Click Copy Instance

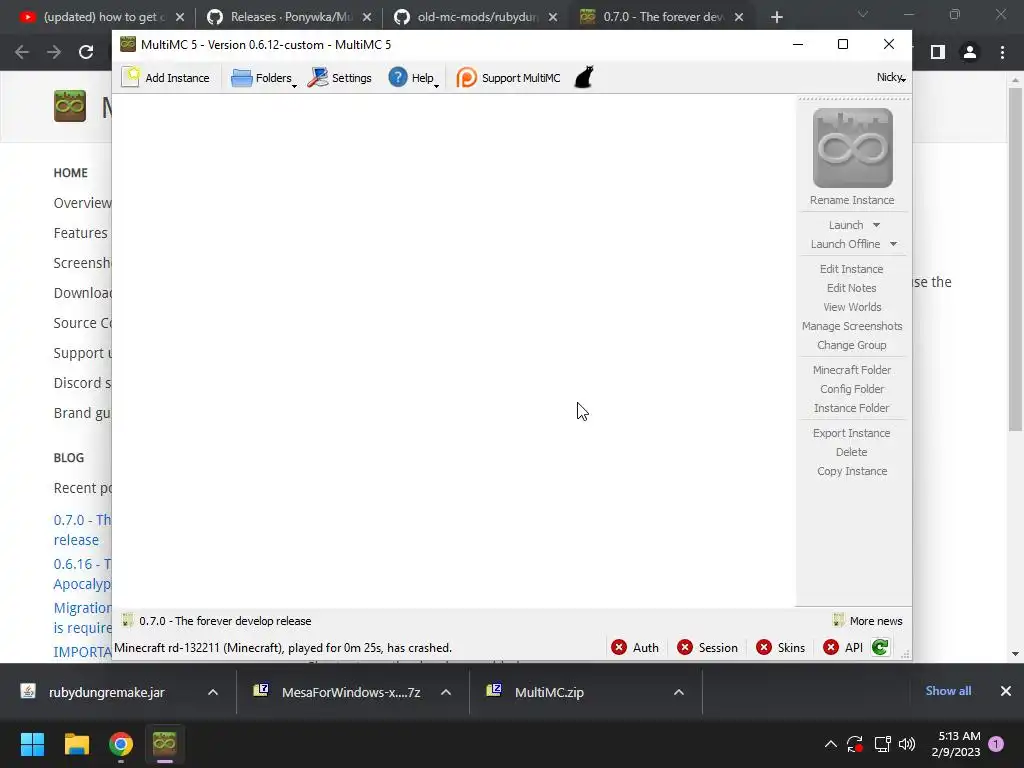(x=852, y=471)
